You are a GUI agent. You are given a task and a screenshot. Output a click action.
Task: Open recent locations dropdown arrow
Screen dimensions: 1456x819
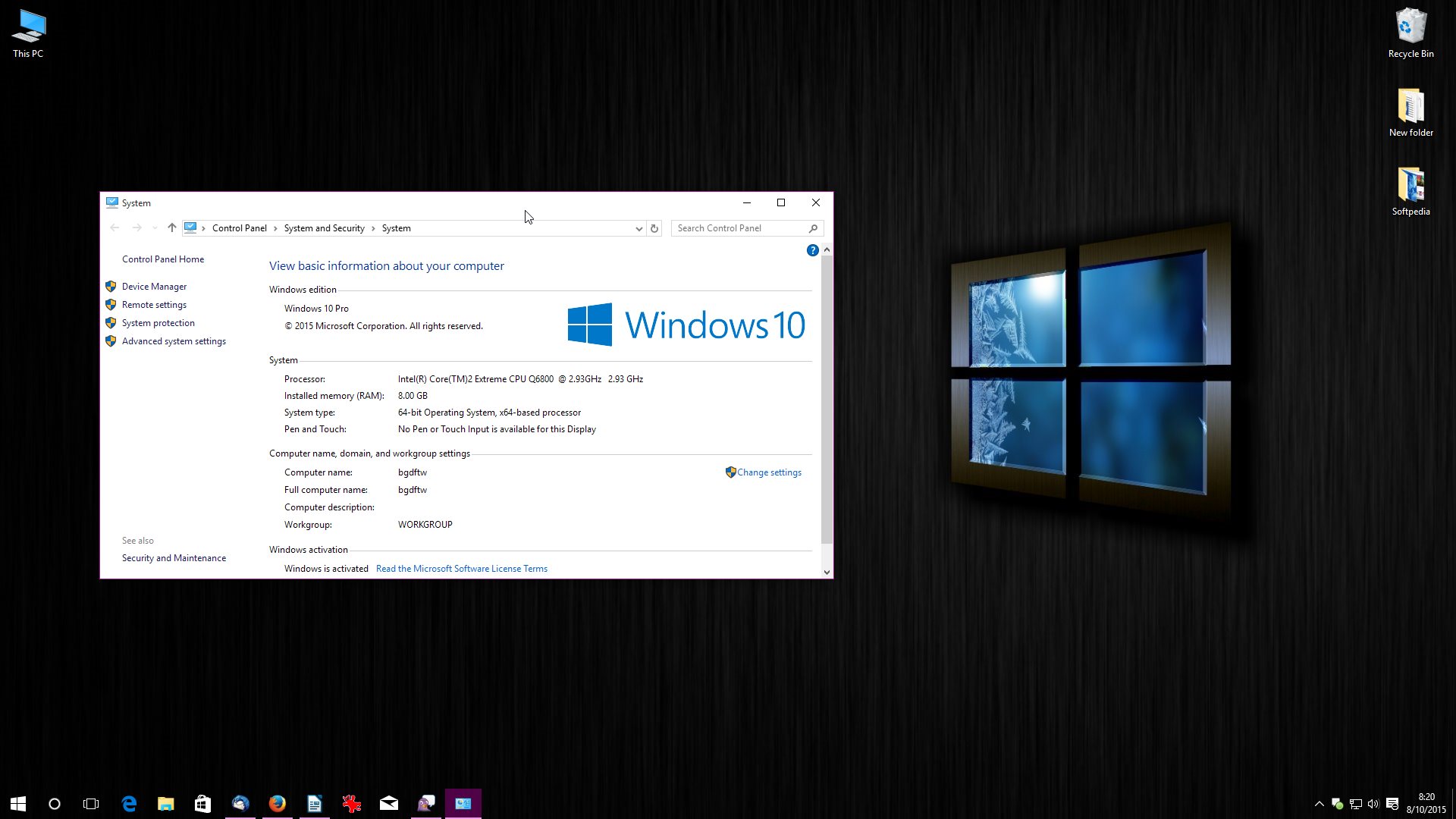click(x=155, y=228)
